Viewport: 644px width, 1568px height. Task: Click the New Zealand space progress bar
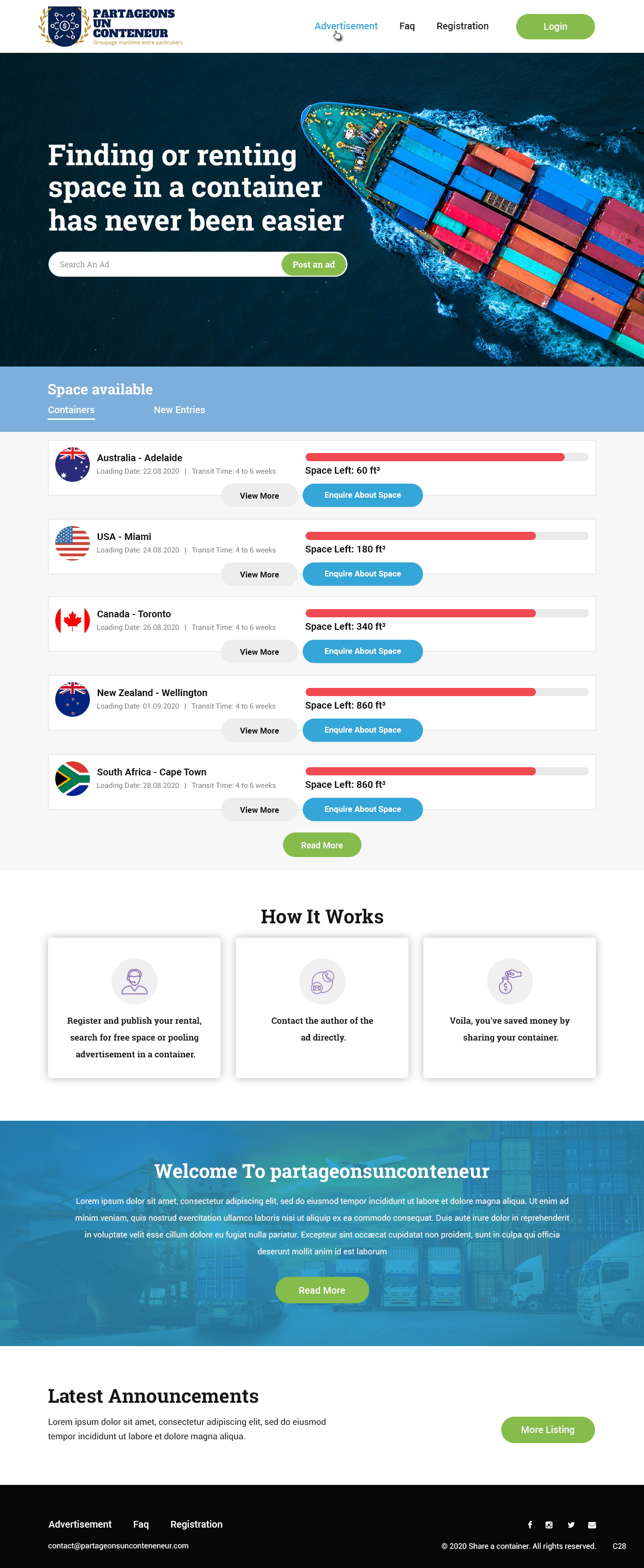(x=446, y=691)
